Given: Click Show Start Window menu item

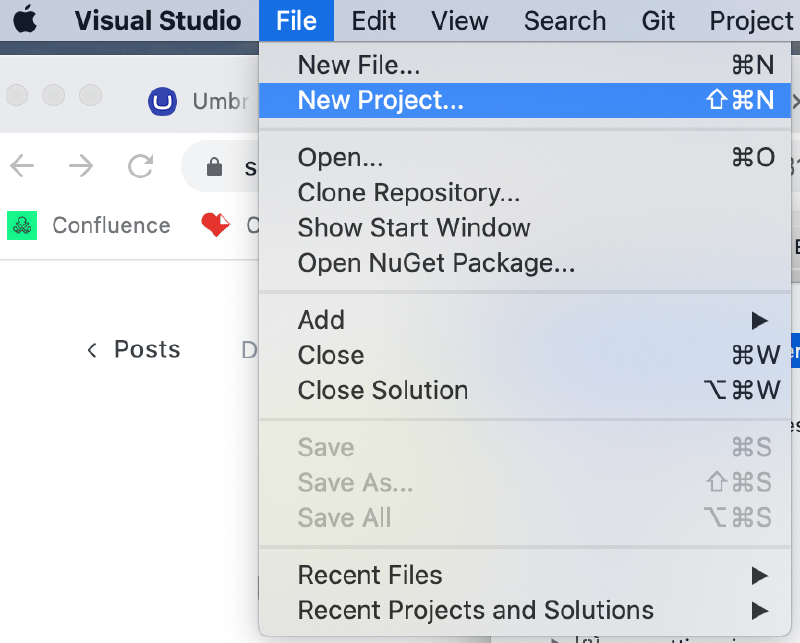Looking at the screenshot, I should (x=525, y=228).
